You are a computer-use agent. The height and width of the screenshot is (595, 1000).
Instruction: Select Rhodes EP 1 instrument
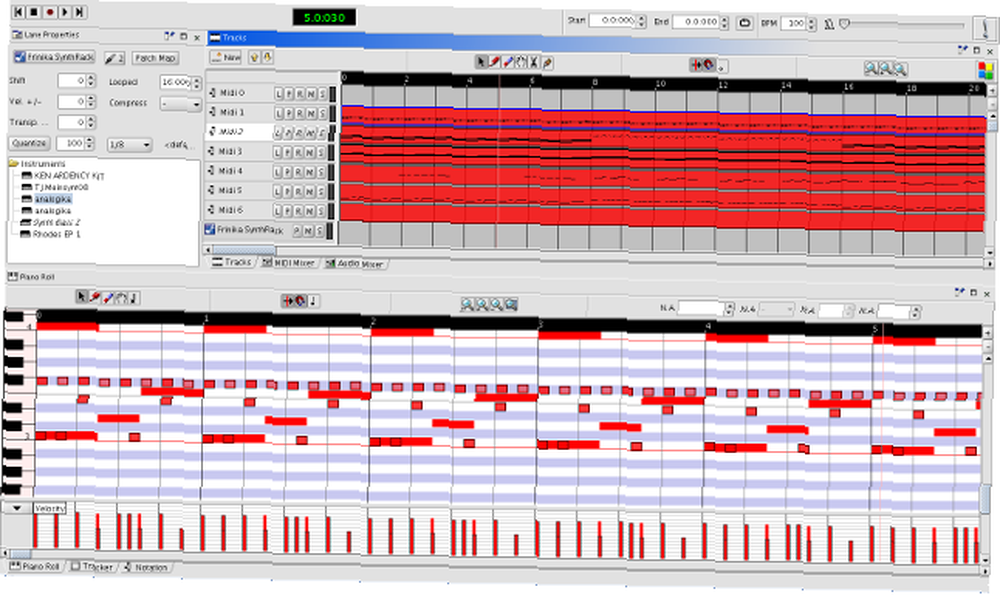[57, 234]
